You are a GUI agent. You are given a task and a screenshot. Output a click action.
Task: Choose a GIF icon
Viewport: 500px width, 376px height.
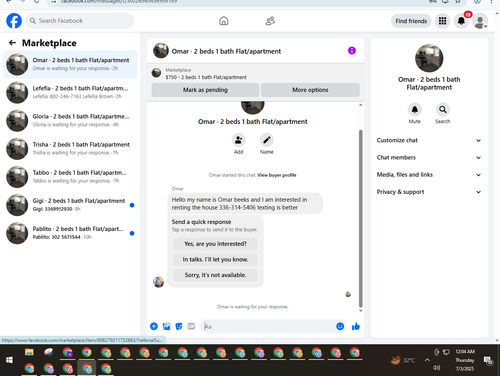pyautogui.click(x=191, y=326)
